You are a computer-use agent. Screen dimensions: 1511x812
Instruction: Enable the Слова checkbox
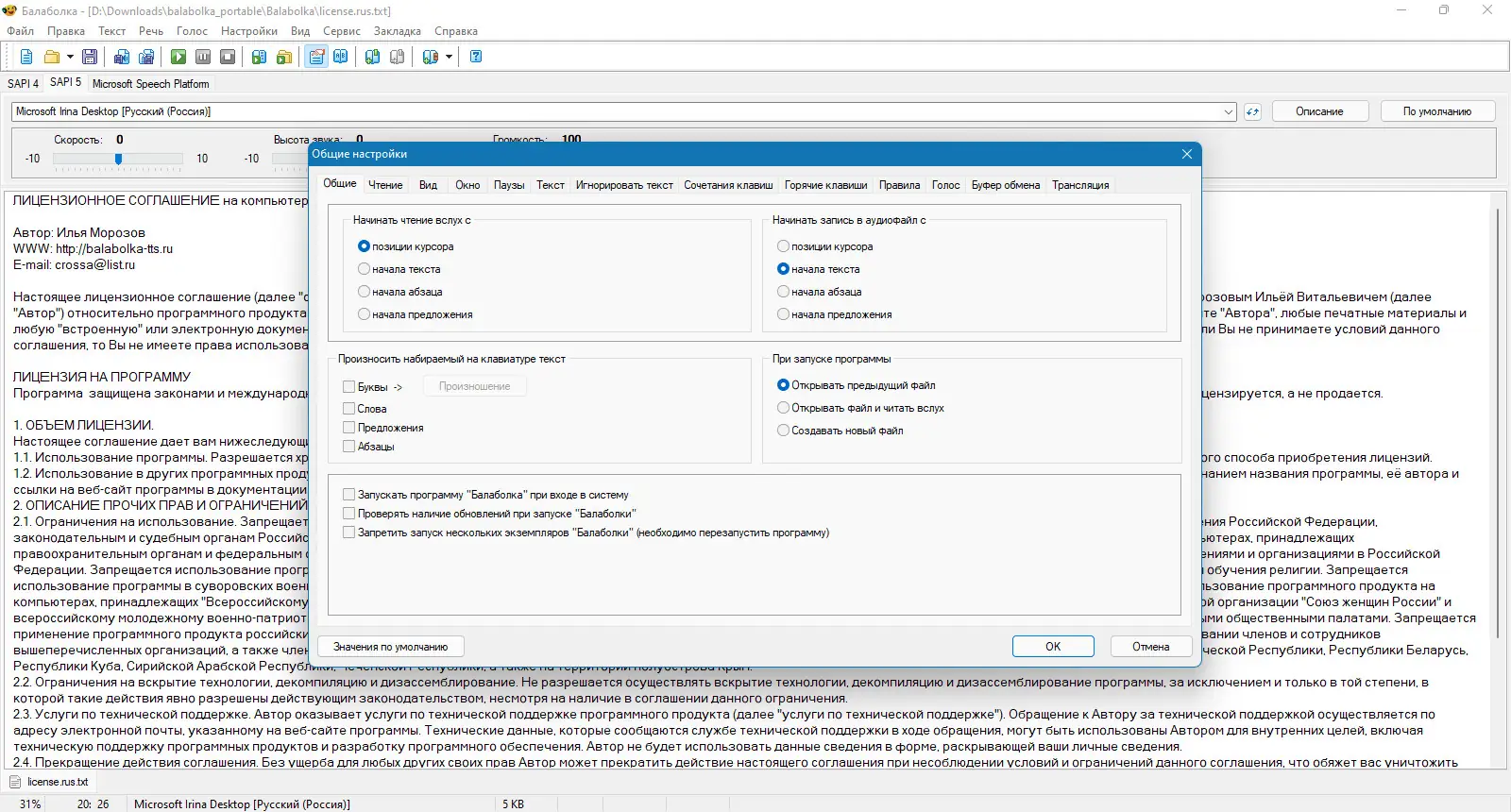pyautogui.click(x=348, y=409)
